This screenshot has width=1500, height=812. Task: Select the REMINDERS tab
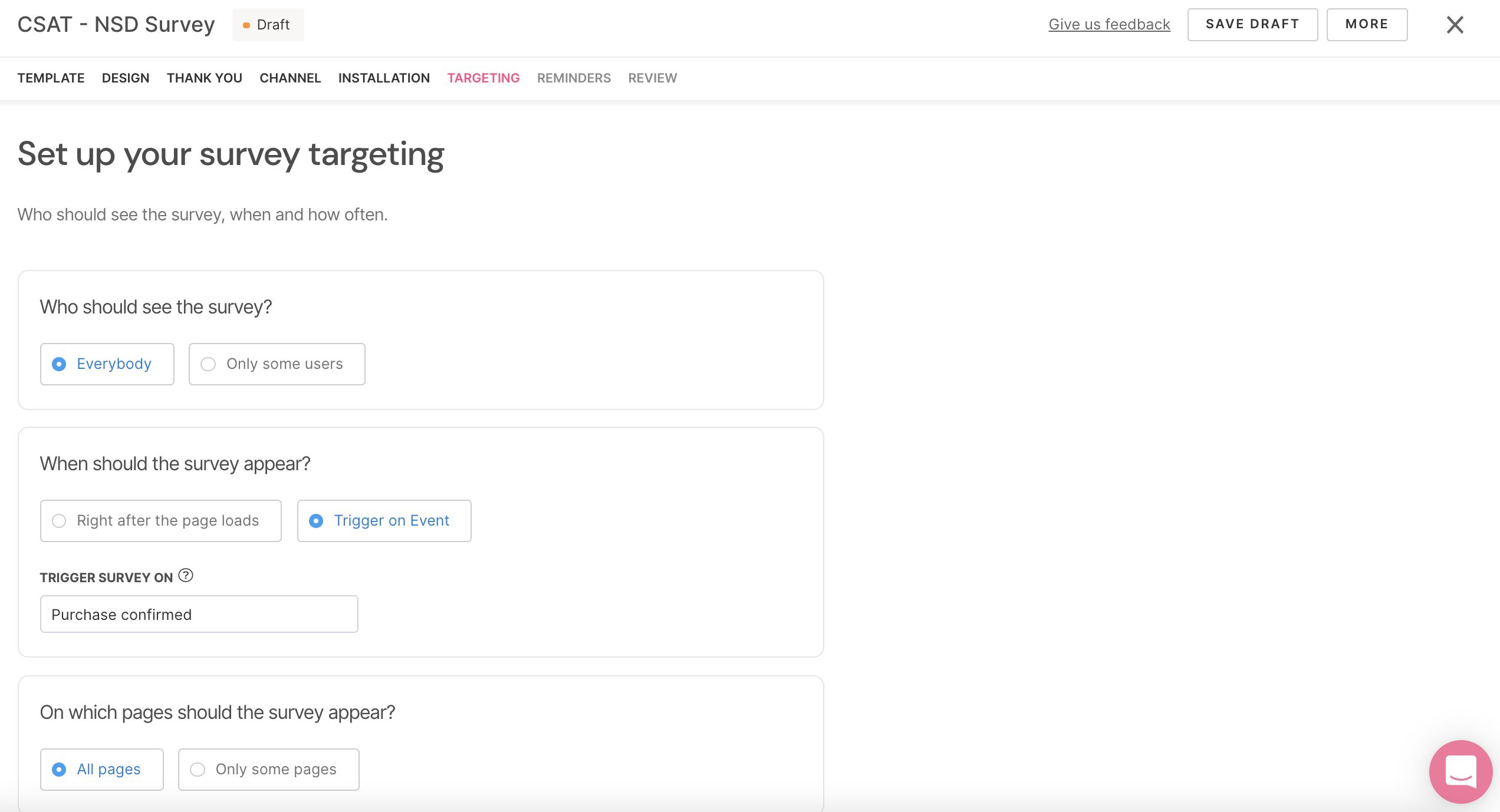(574, 77)
